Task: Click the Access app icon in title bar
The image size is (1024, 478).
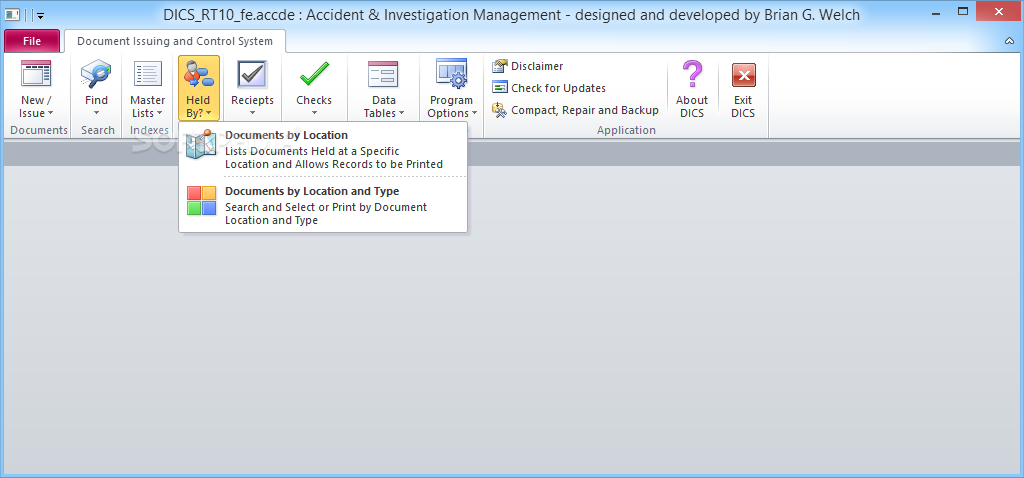Action: 12,14
